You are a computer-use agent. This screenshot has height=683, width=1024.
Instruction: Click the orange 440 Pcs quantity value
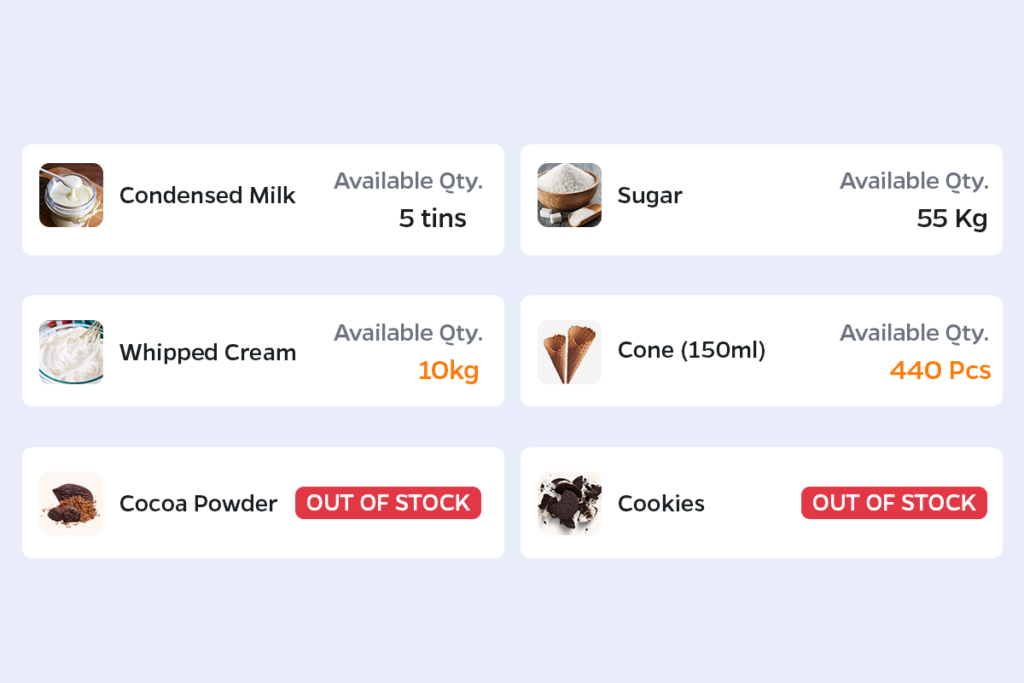coord(940,370)
